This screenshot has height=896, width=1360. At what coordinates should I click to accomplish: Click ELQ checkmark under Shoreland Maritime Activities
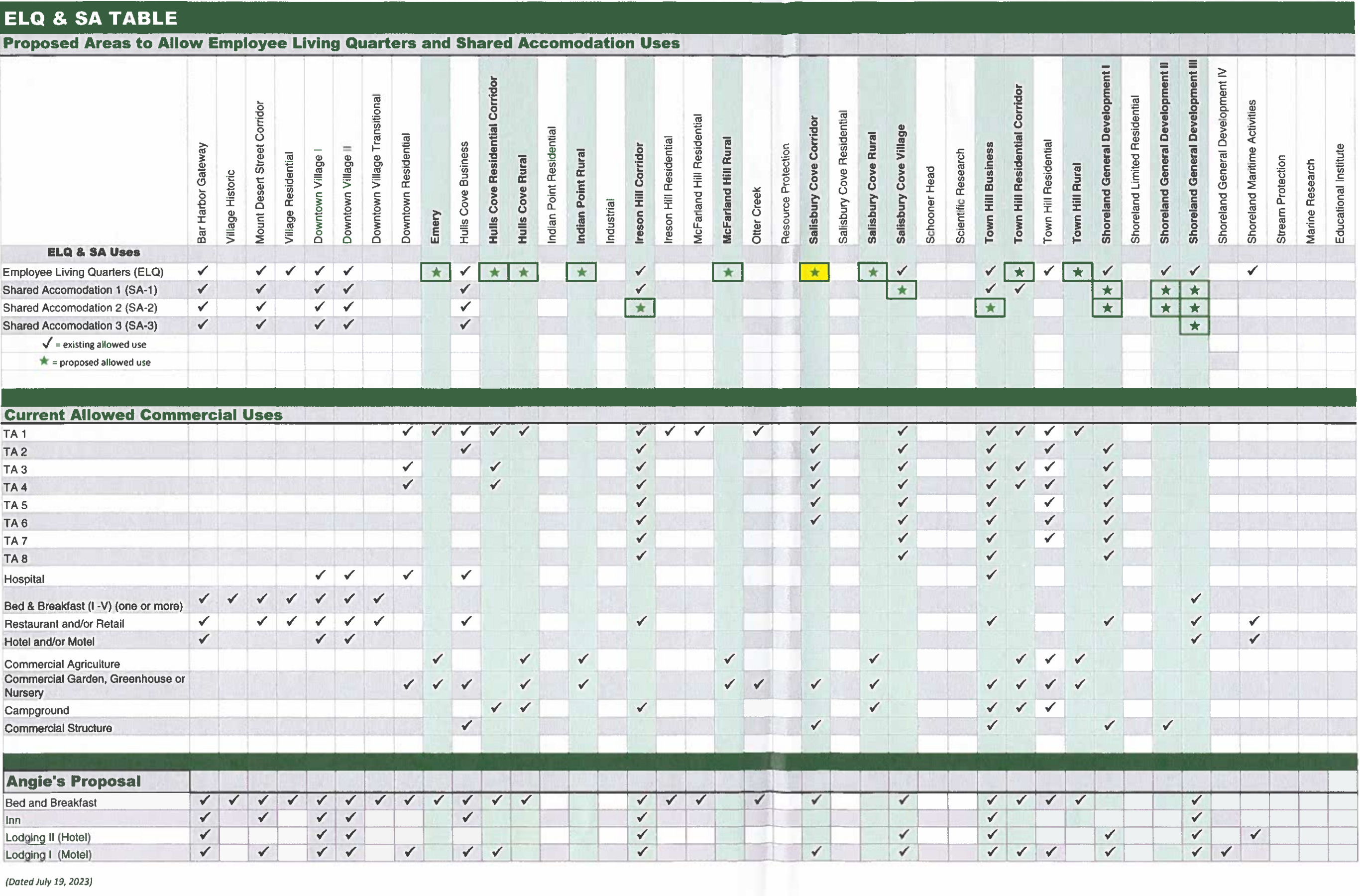[x=1252, y=271]
